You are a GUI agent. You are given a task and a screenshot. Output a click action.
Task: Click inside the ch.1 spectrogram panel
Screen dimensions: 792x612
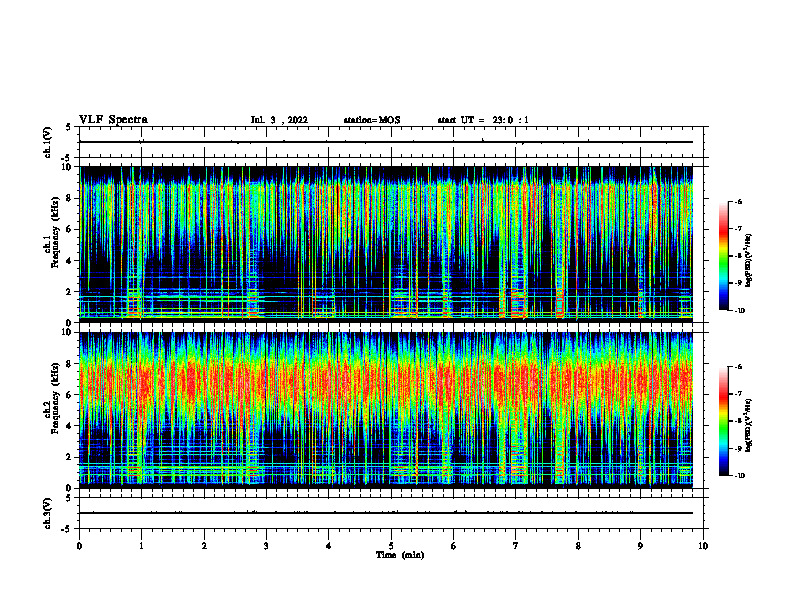(386, 244)
